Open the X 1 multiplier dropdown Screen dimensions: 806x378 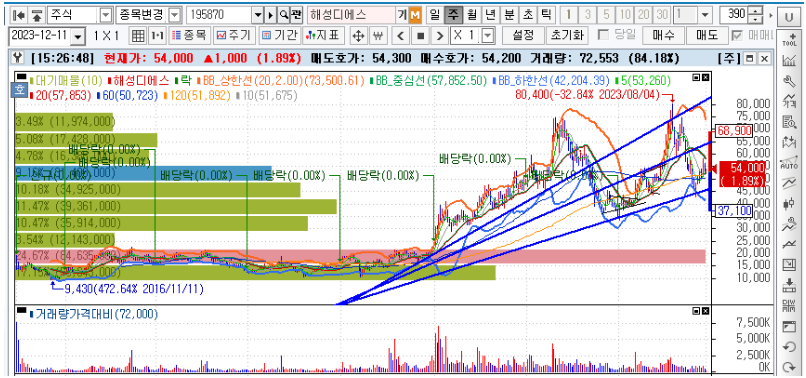point(487,36)
